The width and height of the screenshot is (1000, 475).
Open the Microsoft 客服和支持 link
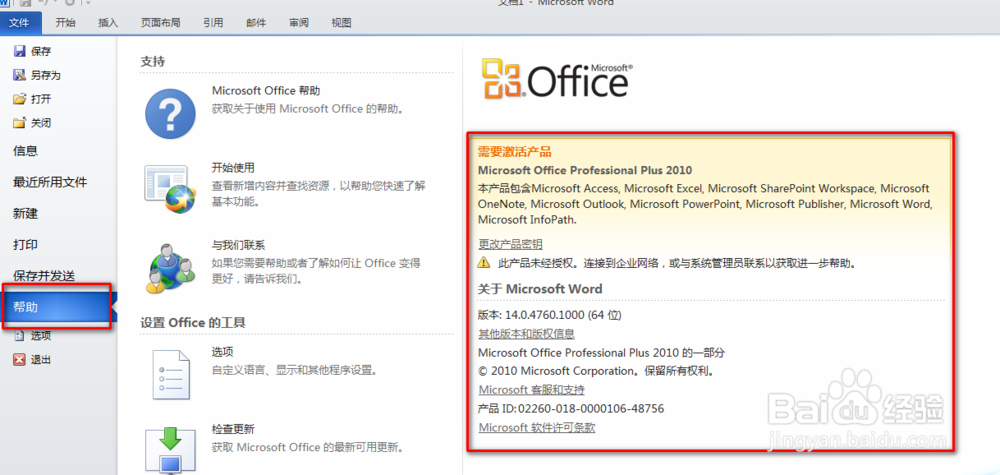point(531,390)
